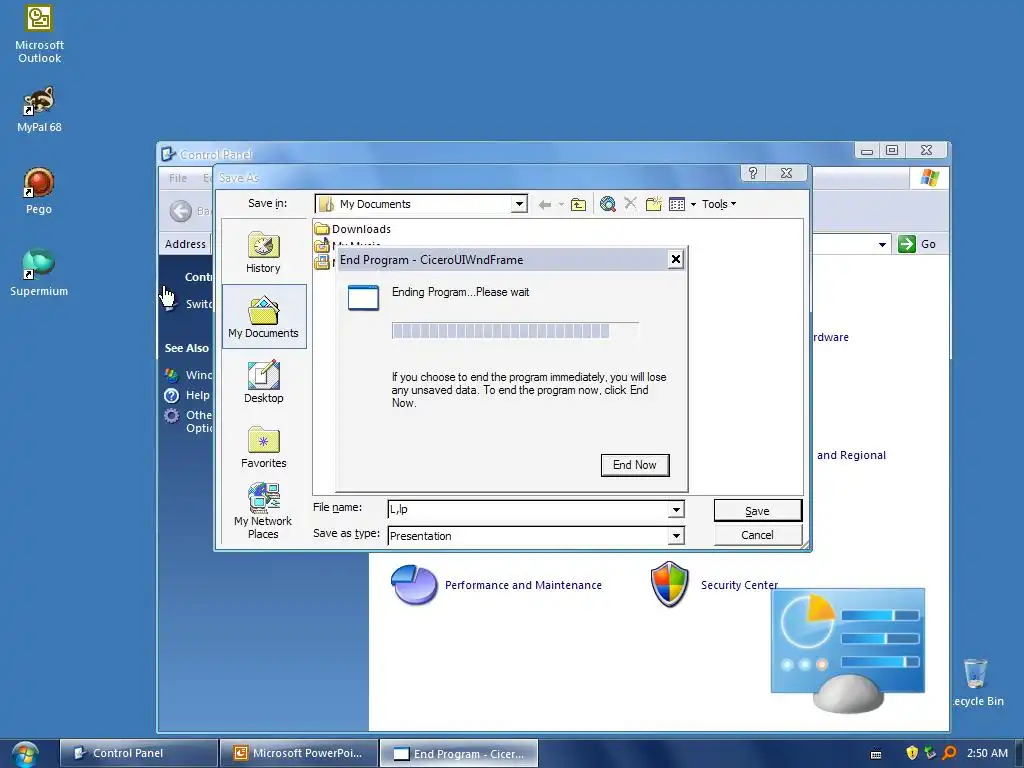Click the Back button in Control Panel
1024x768 pixels.
tap(181, 211)
